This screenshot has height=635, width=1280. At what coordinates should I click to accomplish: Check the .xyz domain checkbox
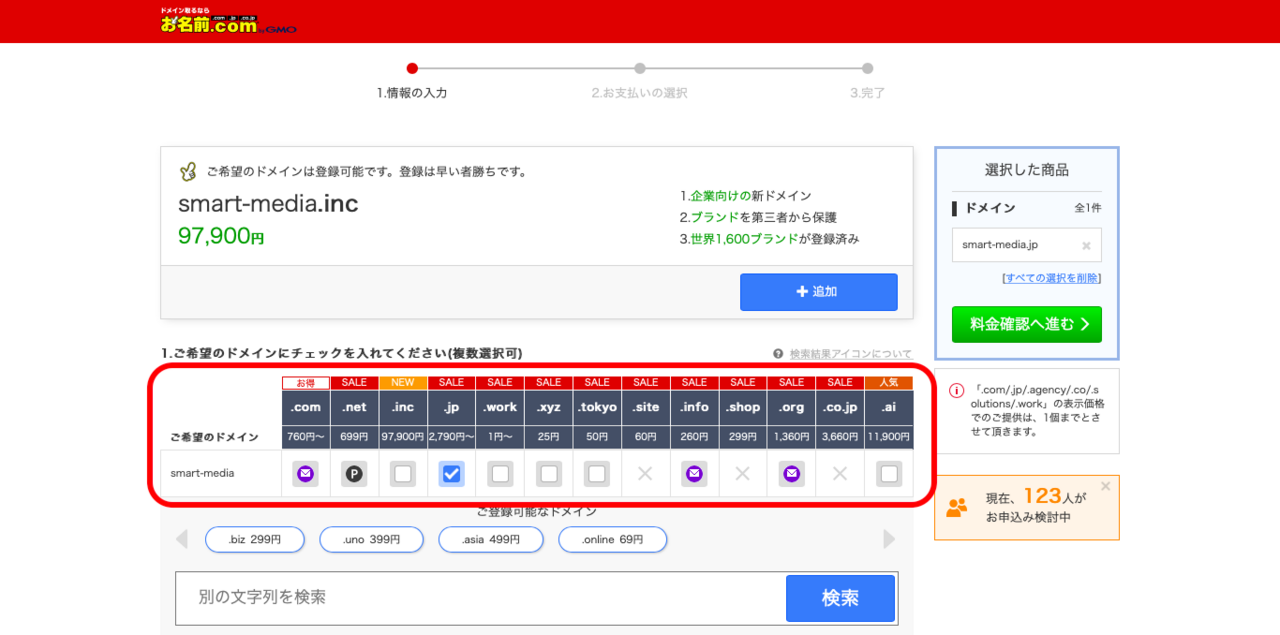tap(549, 474)
